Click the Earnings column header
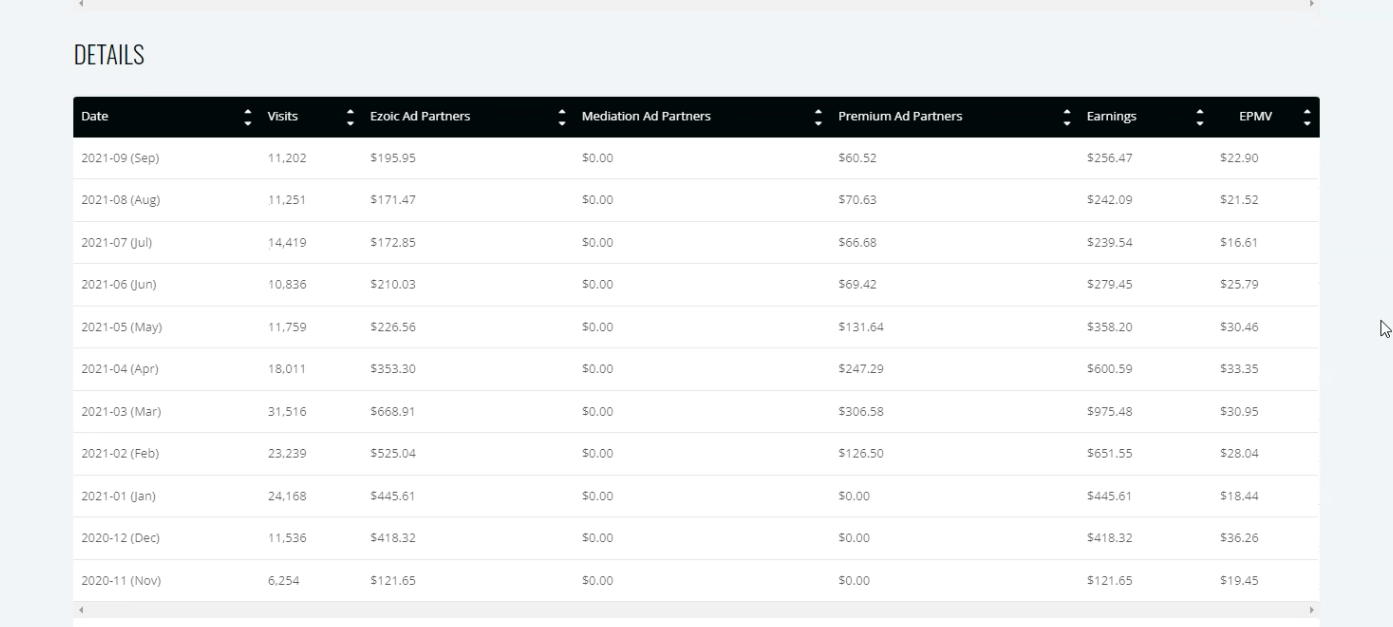Image resolution: width=1393 pixels, height=627 pixels. (1111, 117)
